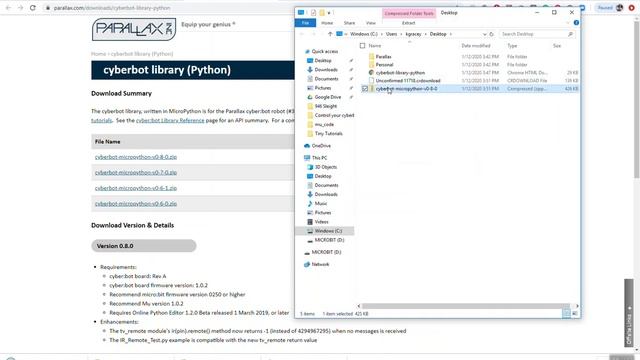Image resolution: width=640 pixels, height=360 pixels.
Task: Open the Home ribbon tab
Action: pyautogui.click(x=327, y=23)
